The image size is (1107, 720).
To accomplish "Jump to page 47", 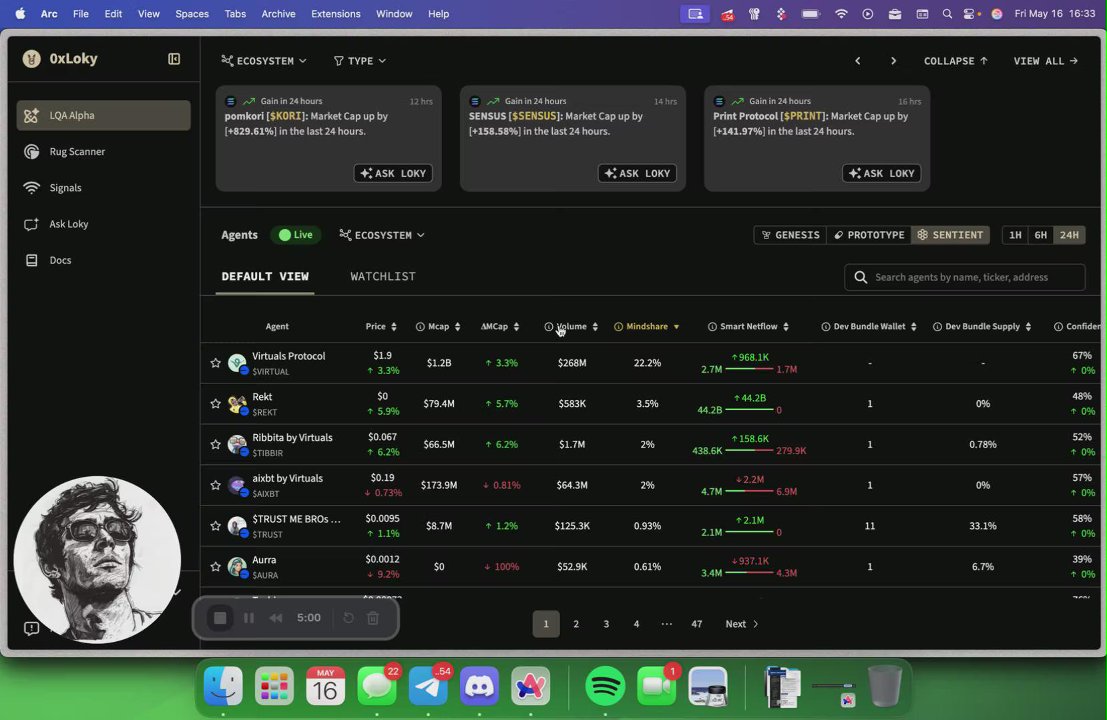I will 697,624.
